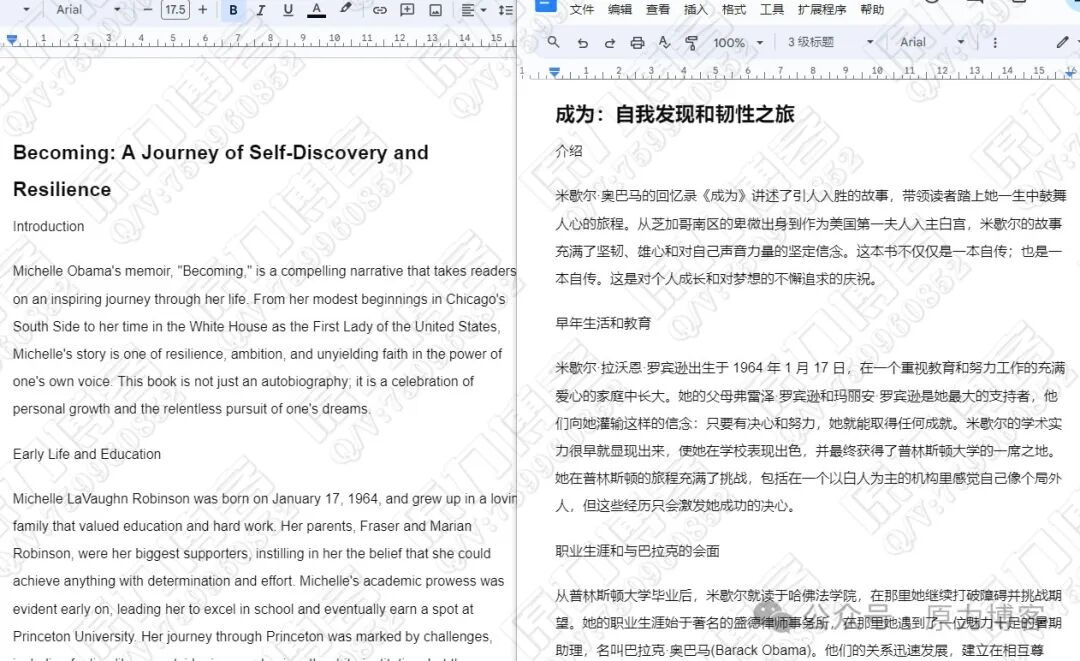1080x661 pixels.
Task: Expand style dropdown arrow left of Arial, left document
Action: click(x=26, y=10)
